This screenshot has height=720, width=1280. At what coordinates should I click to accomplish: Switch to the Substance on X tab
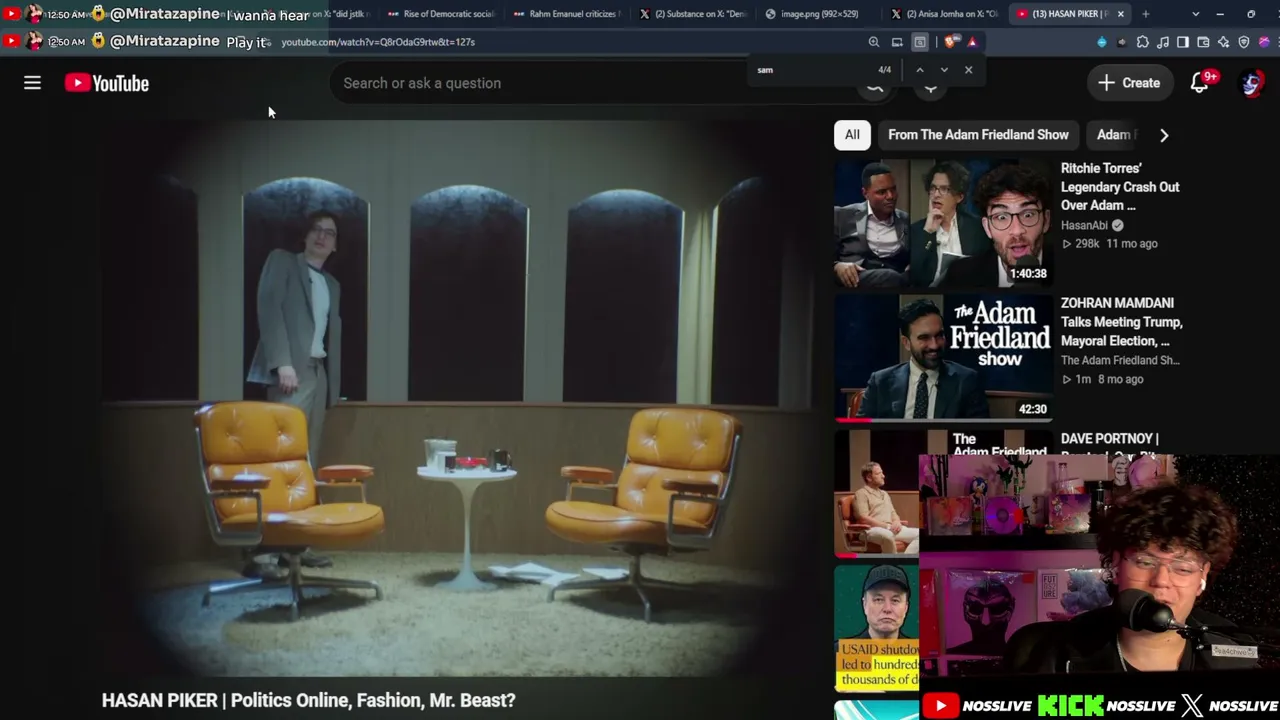click(695, 14)
